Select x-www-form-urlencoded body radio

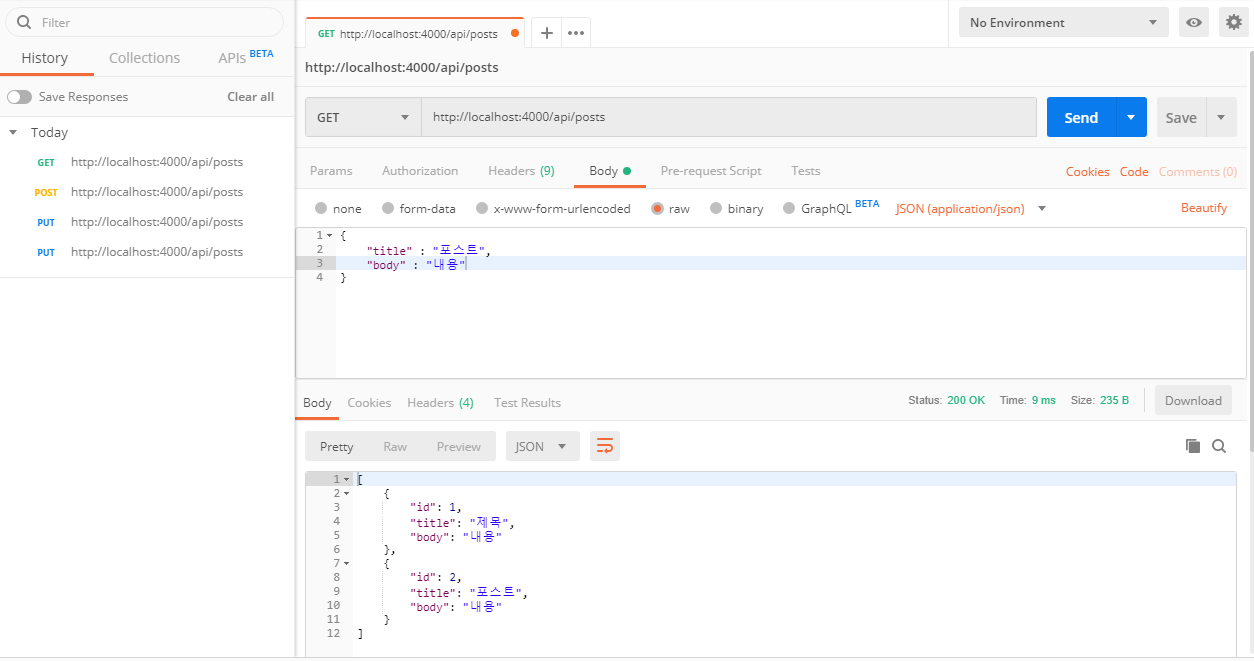click(482, 208)
